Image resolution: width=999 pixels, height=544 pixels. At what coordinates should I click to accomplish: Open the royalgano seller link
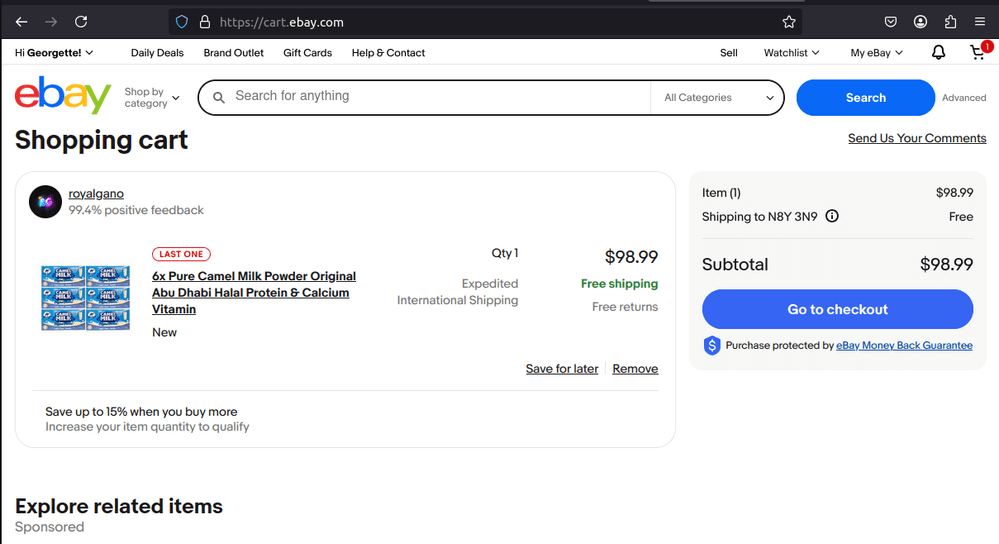tap(96, 193)
